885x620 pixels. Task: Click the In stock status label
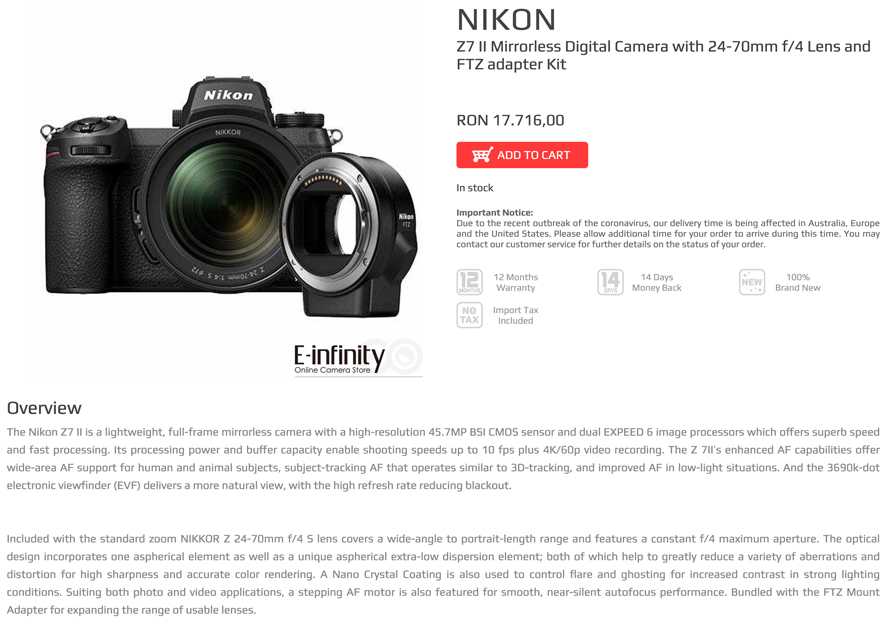point(475,187)
